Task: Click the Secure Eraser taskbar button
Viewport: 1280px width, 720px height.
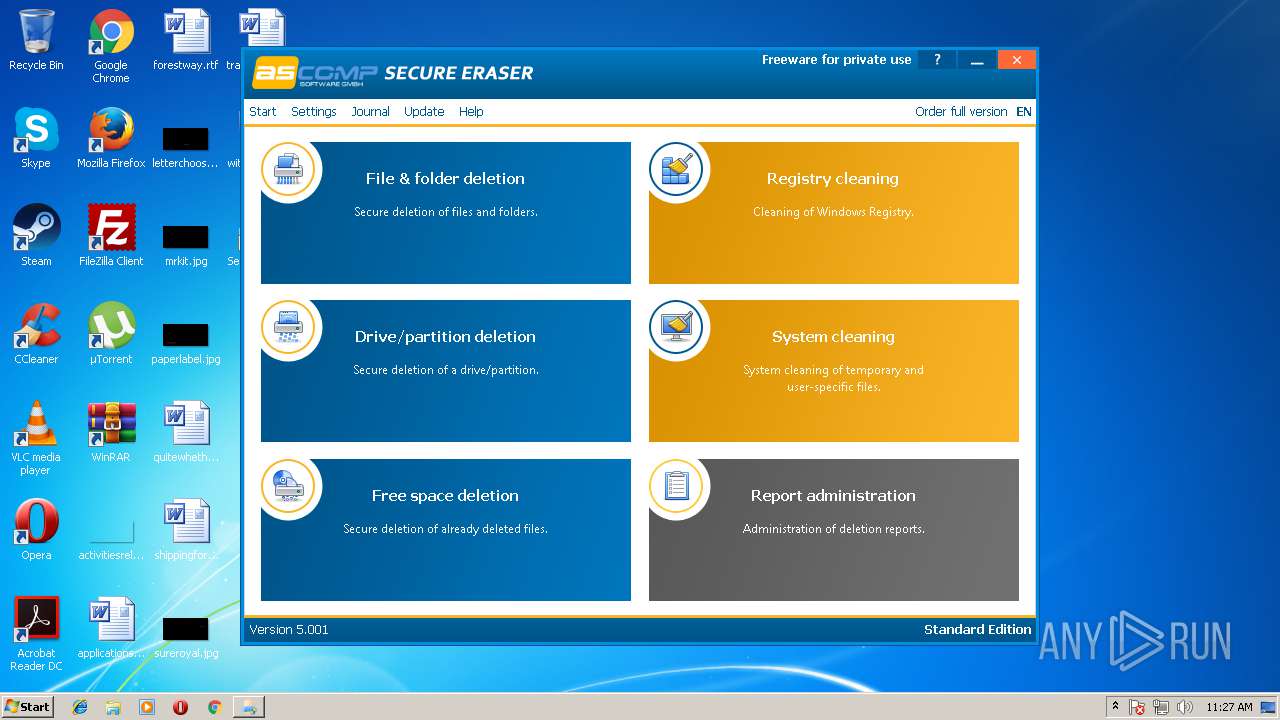Action: [x=249, y=707]
